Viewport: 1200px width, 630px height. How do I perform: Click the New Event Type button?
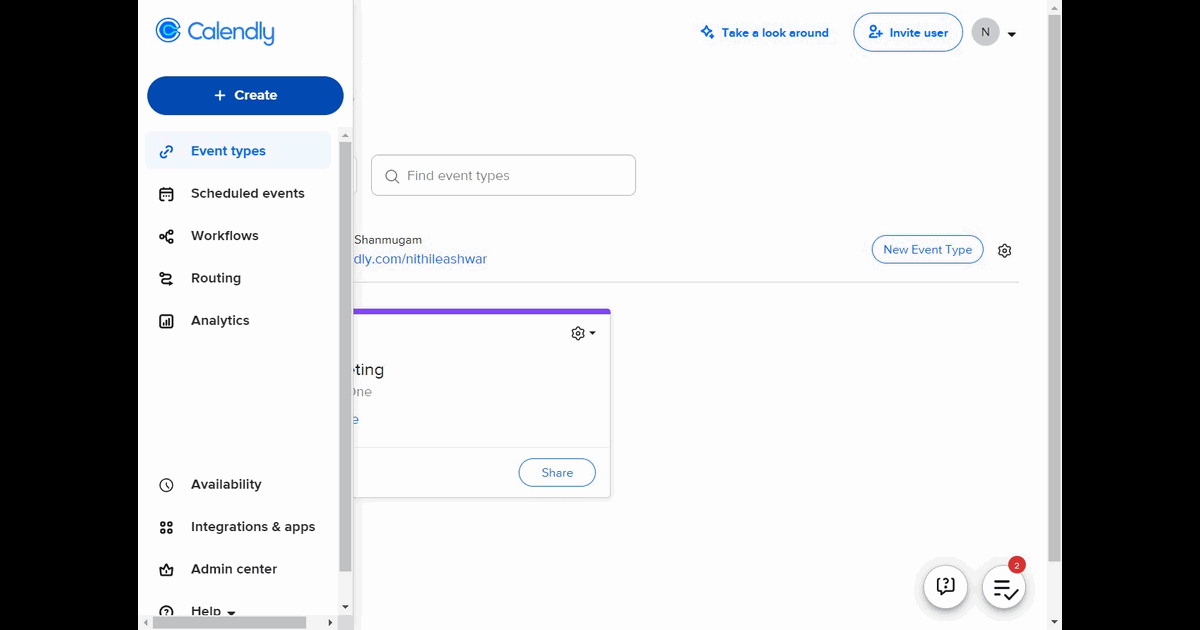tap(927, 250)
